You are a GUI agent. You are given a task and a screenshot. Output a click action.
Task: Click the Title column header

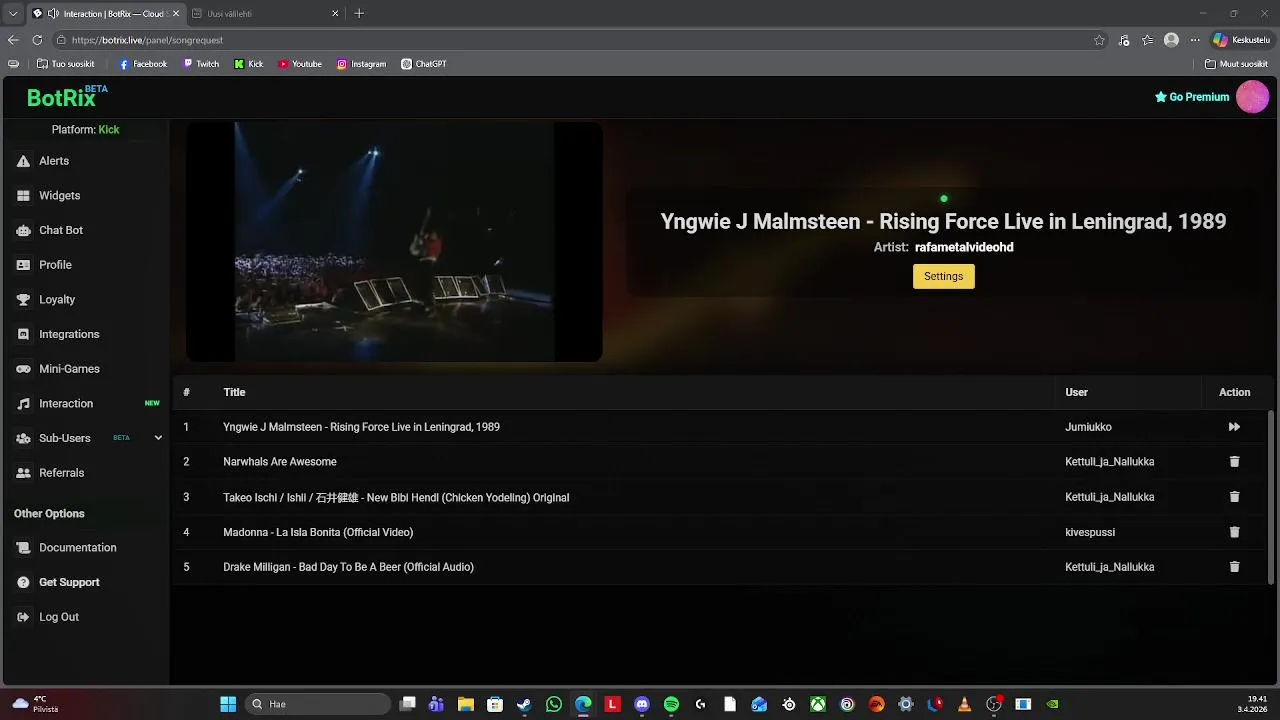(x=234, y=392)
